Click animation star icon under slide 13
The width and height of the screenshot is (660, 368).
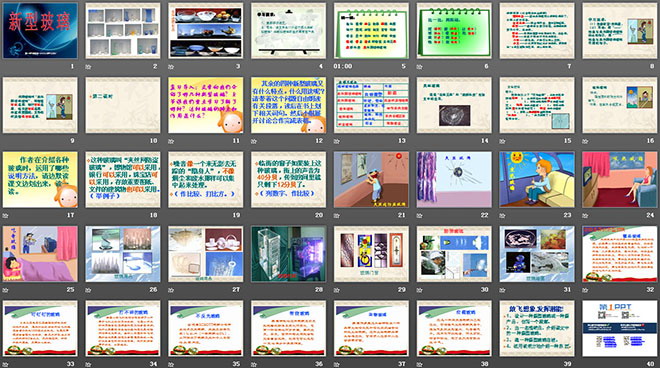point(337,141)
